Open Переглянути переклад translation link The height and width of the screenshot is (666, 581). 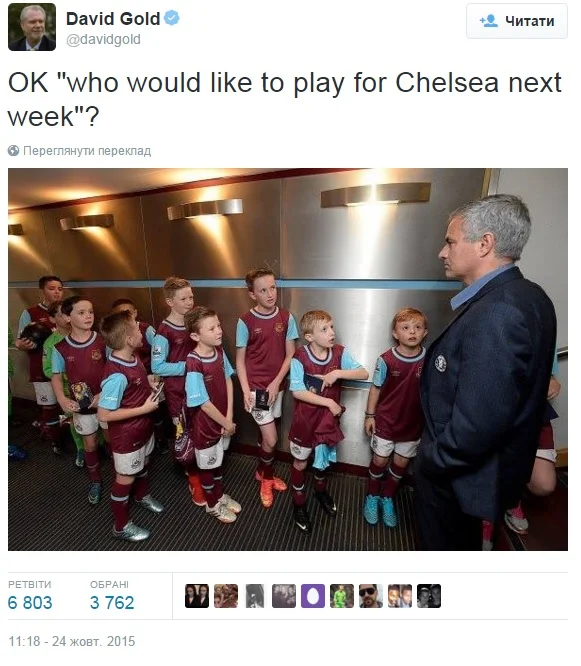tap(87, 151)
